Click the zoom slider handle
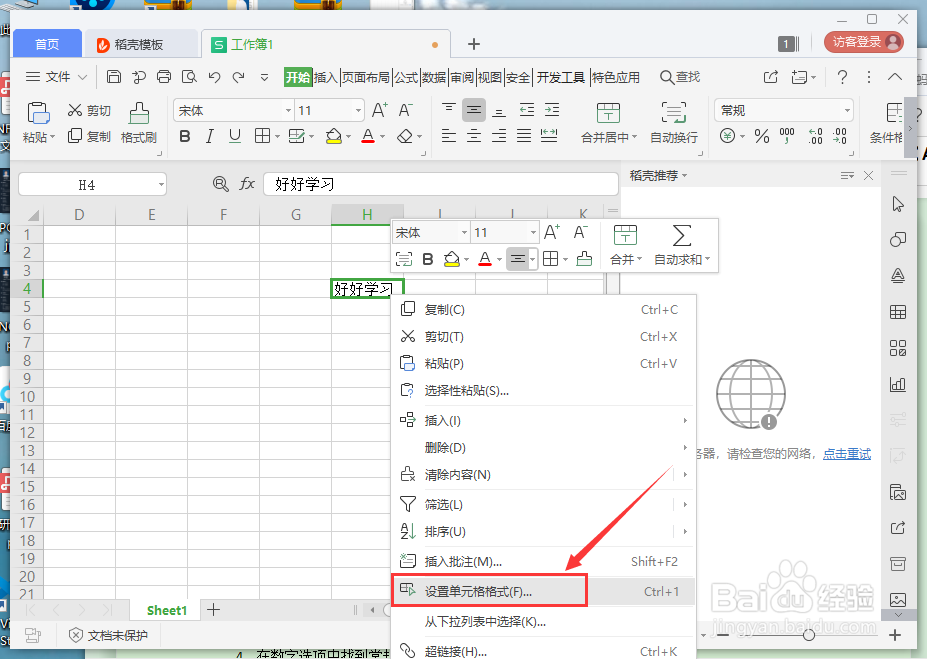 coord(809,635)
